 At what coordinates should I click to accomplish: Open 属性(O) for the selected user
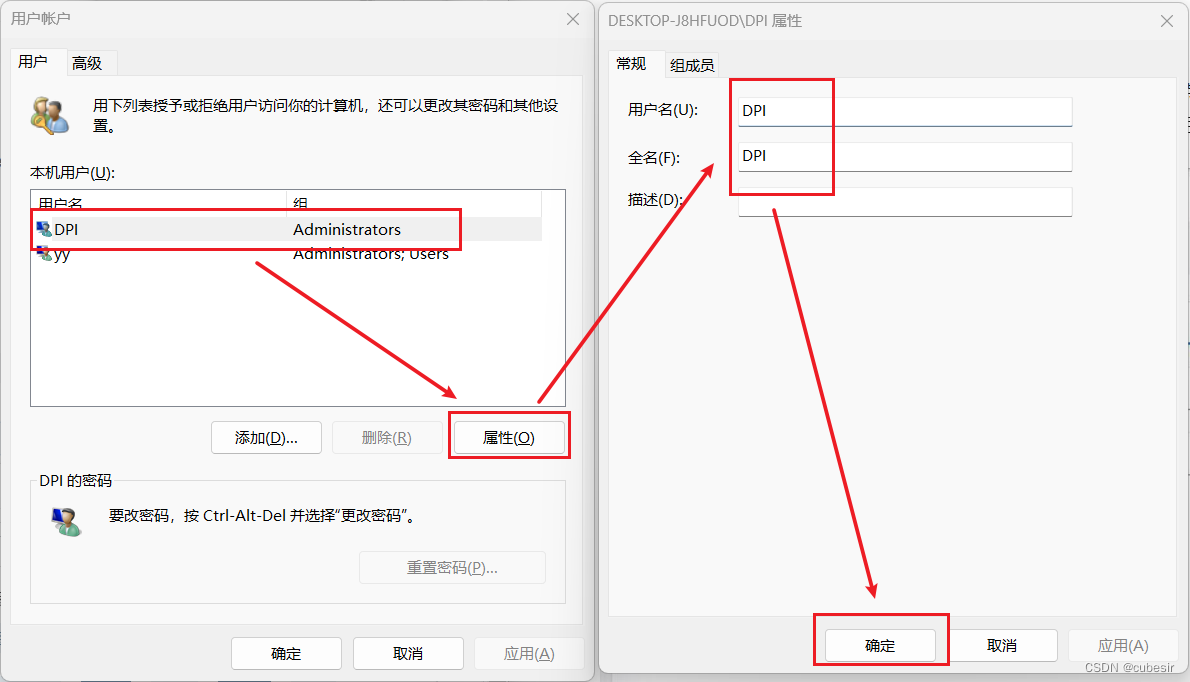coord(508,438)
